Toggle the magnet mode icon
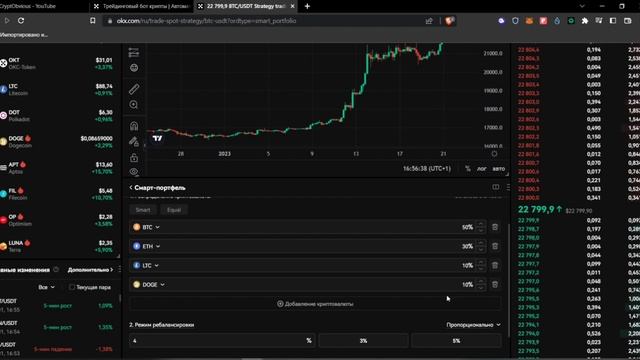 coord(134,126)
